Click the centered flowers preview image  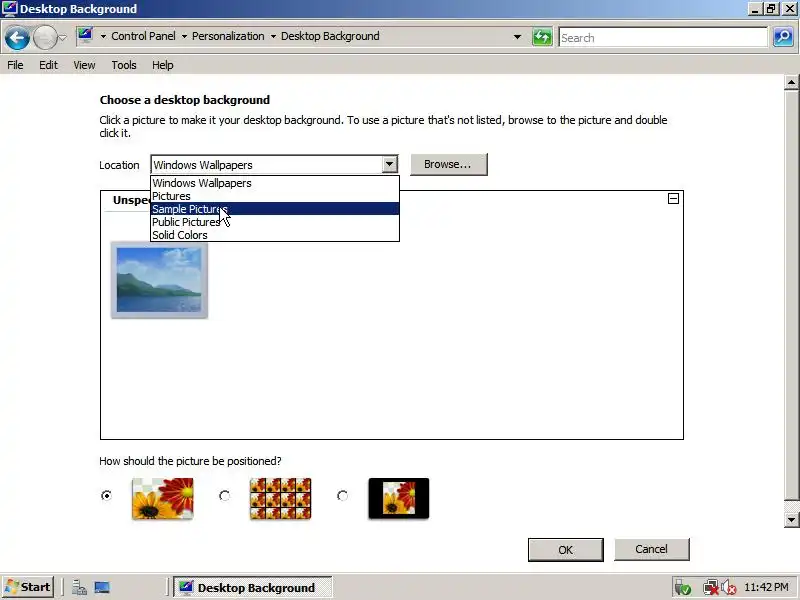(x=398, y=498)
